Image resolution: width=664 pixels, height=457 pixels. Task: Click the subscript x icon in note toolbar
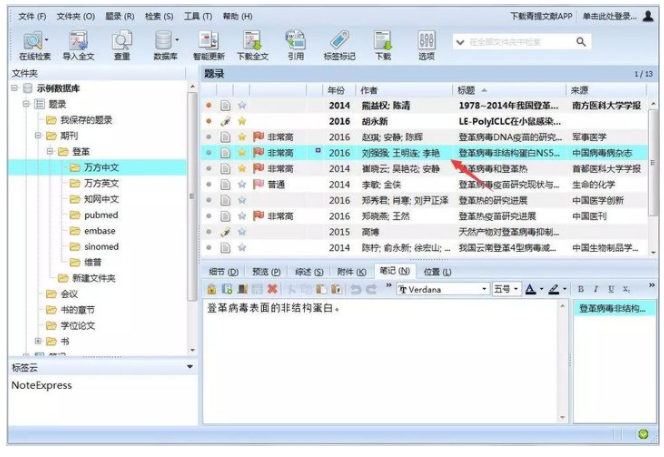click(626, 289)
